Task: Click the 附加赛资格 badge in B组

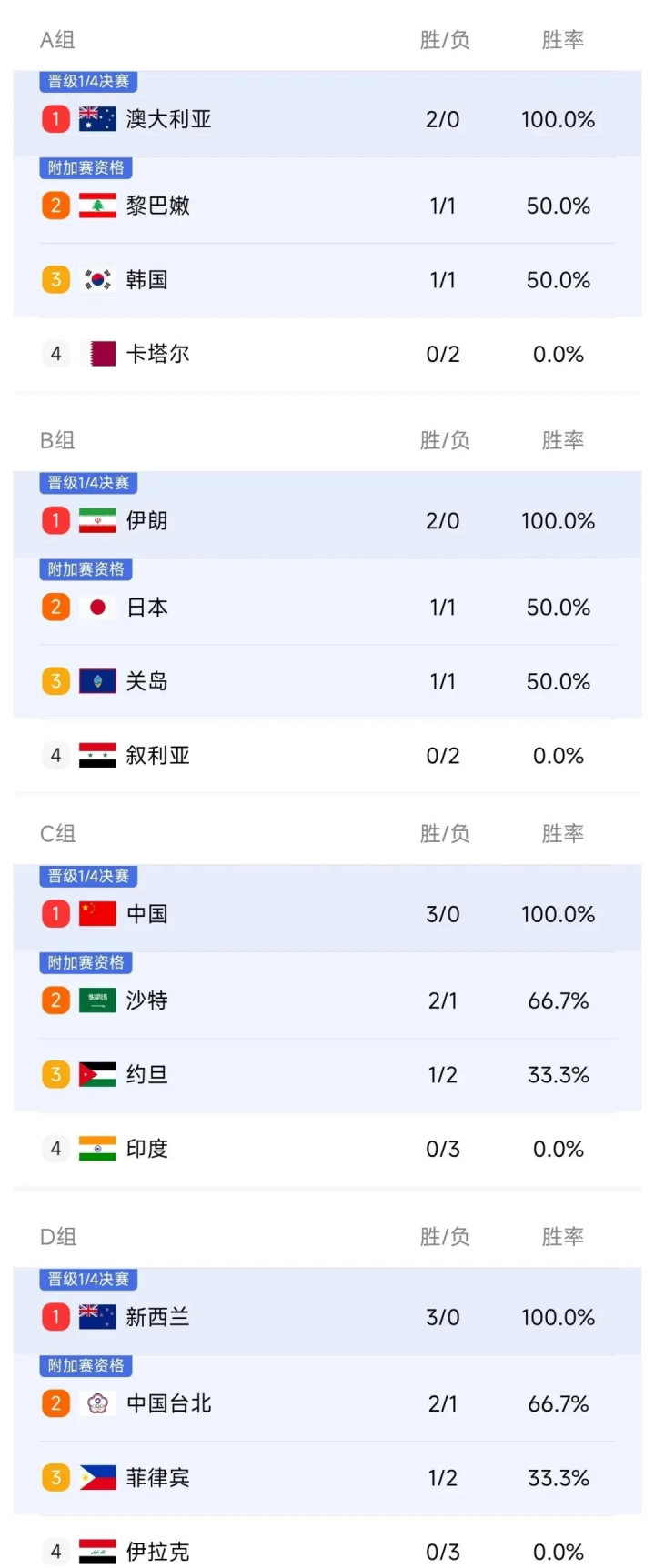Action: coord(86,569)
